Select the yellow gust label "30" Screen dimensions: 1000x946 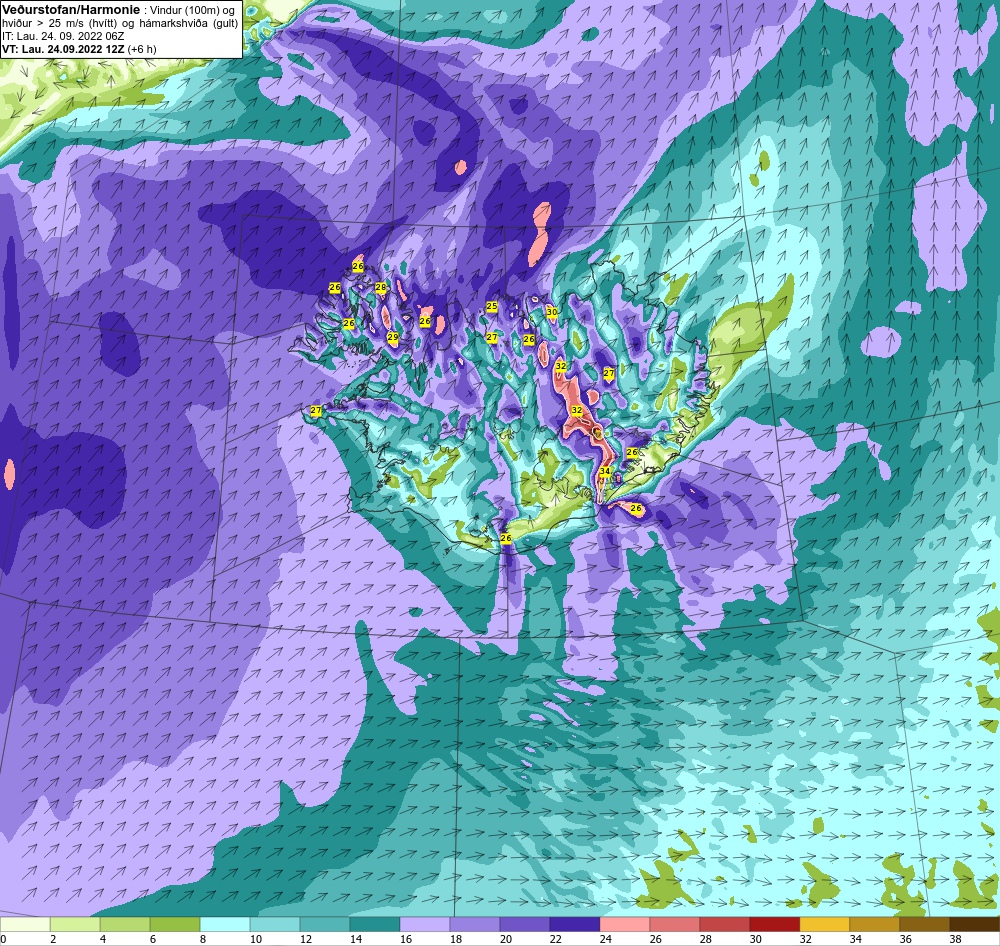[x=552, y=312]
